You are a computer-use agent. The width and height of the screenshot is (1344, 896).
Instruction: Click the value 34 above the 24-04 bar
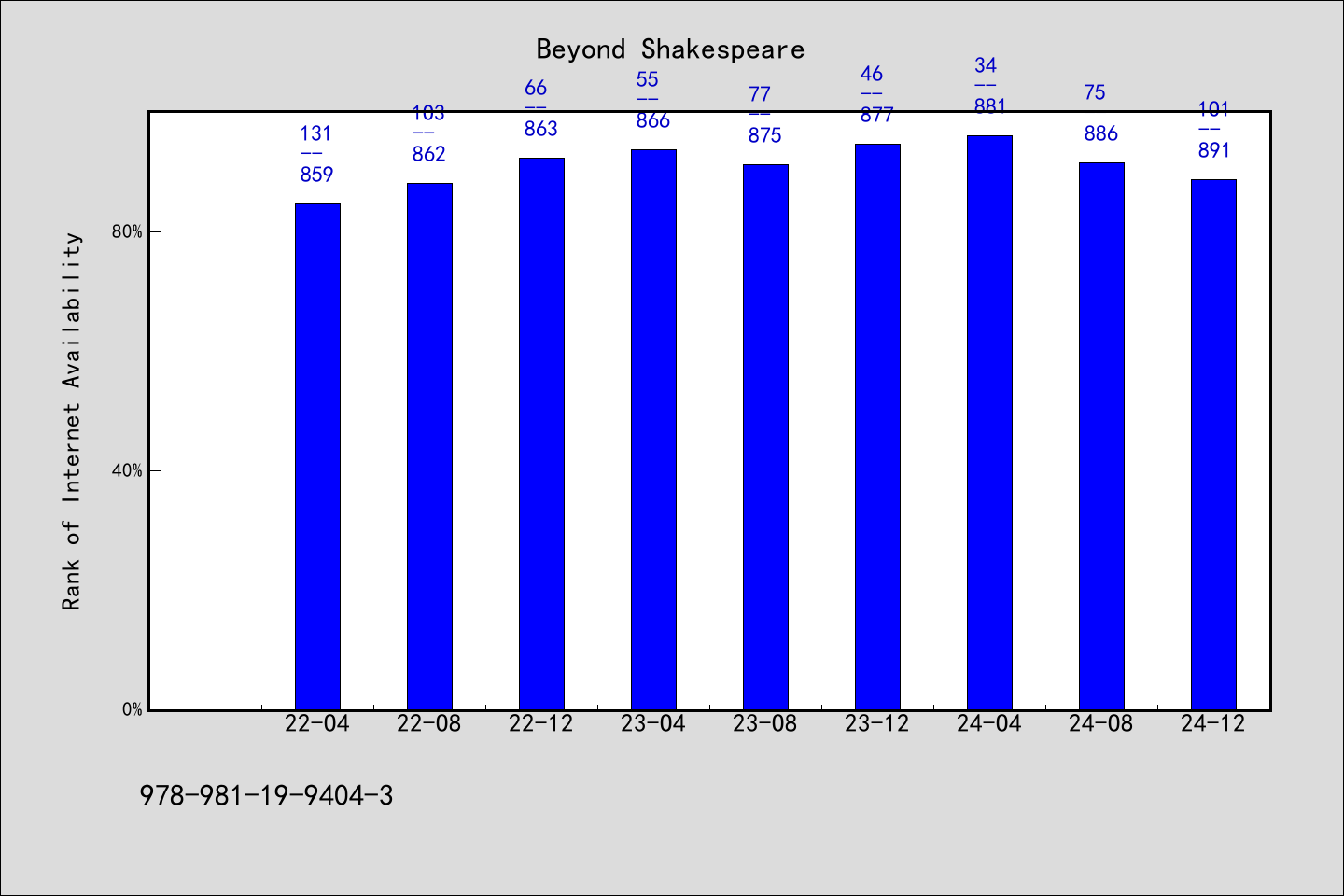[986, 65]
